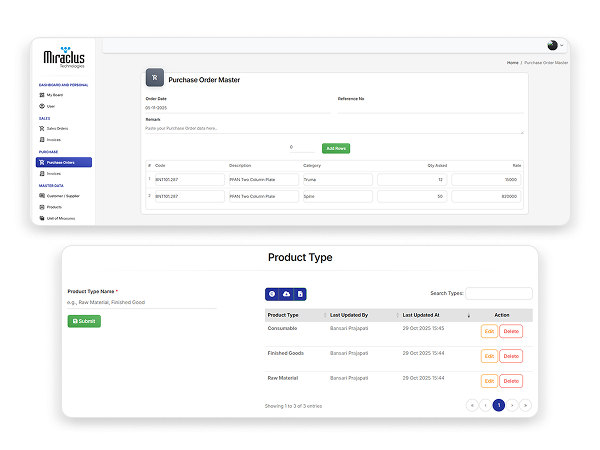Click Qty Asked field showing 12
Viewport: 600px width, 450px height.
point(412,179)
